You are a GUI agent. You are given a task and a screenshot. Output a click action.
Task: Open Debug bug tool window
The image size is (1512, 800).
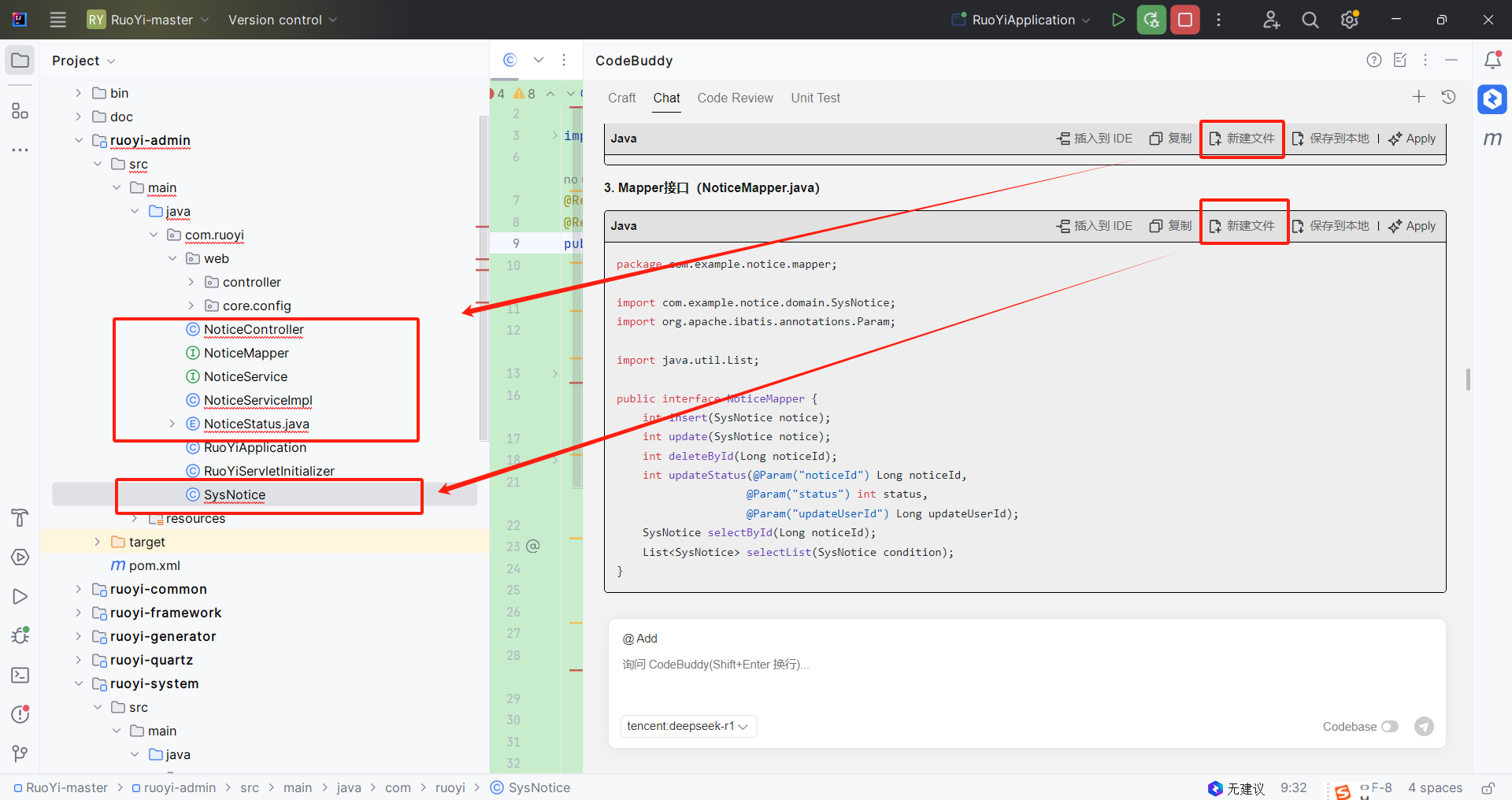click(20, 635)
